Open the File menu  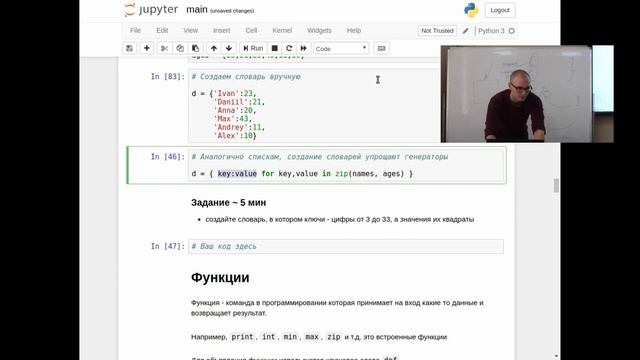pyautogui.click(x=135, y=31)
